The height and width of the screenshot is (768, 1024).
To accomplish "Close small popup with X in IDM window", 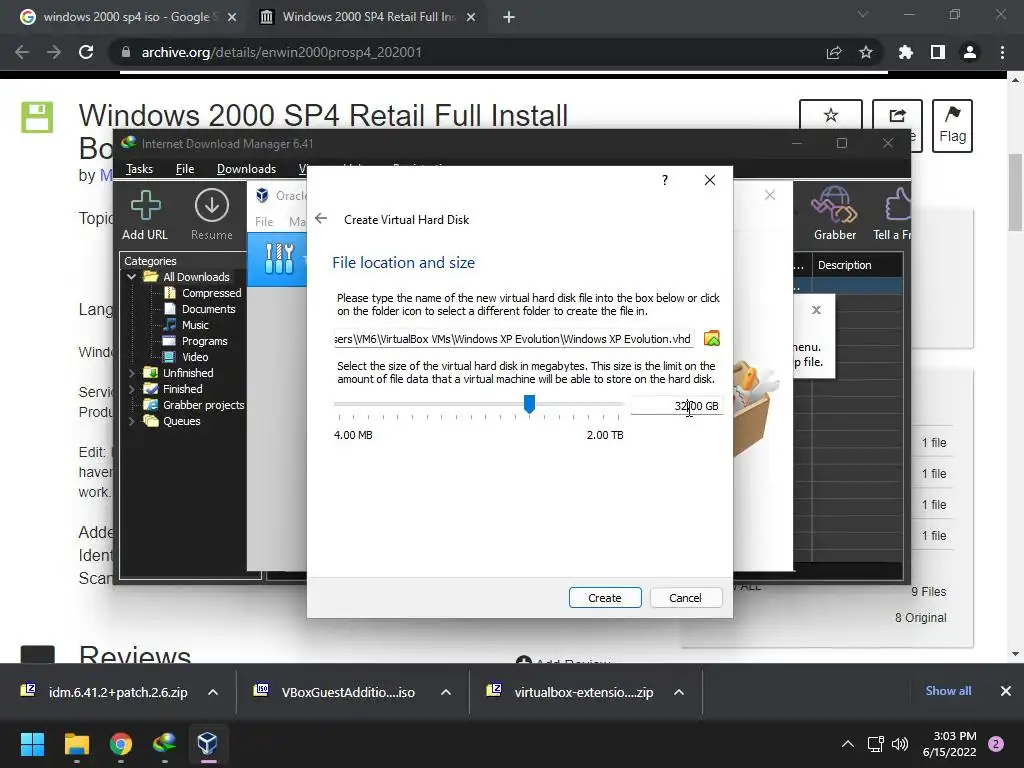I will point(816,310).
